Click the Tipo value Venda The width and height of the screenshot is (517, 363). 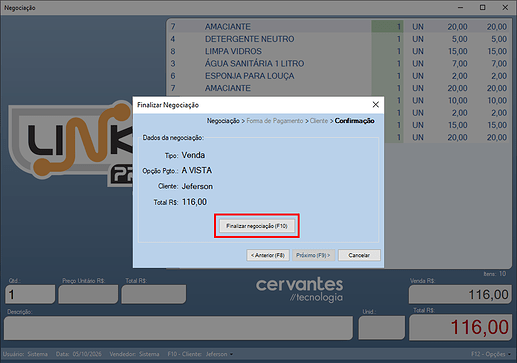[x=193, y=155]
